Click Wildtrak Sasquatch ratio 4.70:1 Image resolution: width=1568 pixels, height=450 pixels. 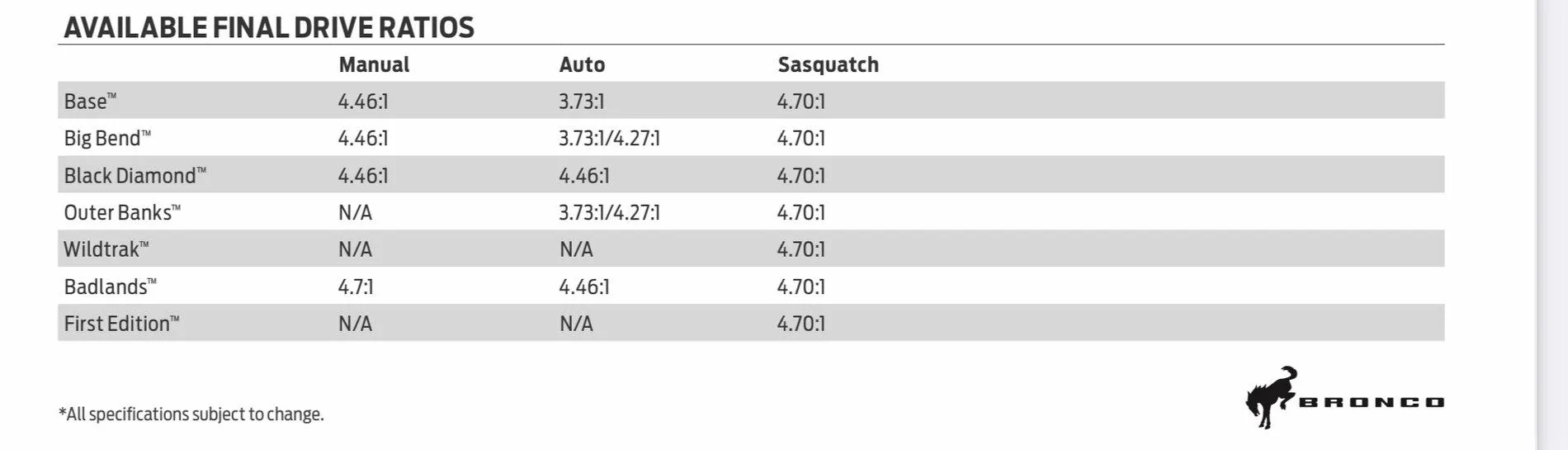coord(801,249)
